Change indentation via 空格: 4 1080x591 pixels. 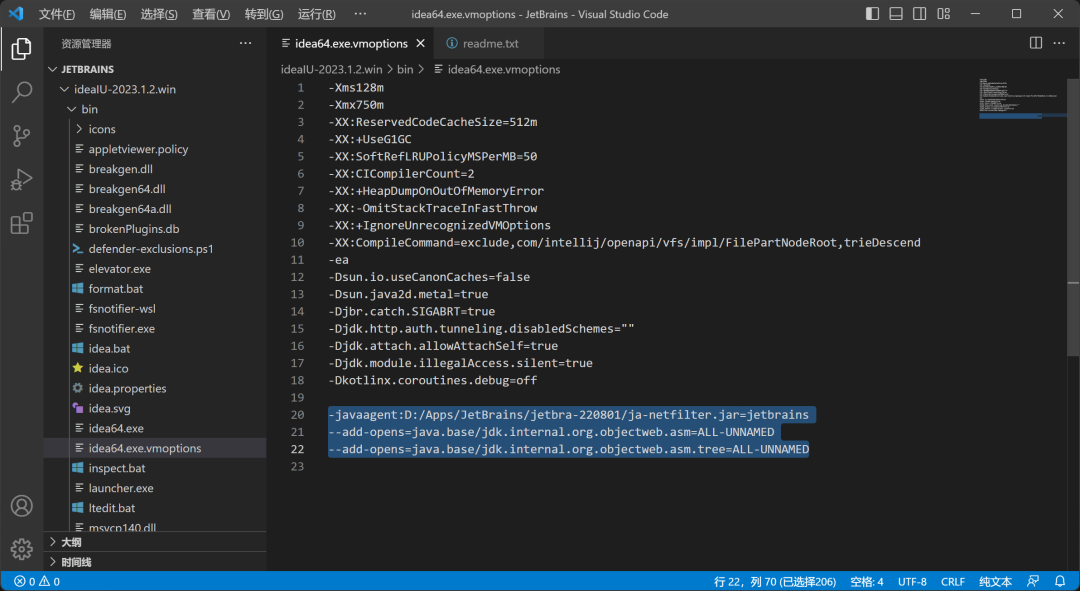(866, 581)
